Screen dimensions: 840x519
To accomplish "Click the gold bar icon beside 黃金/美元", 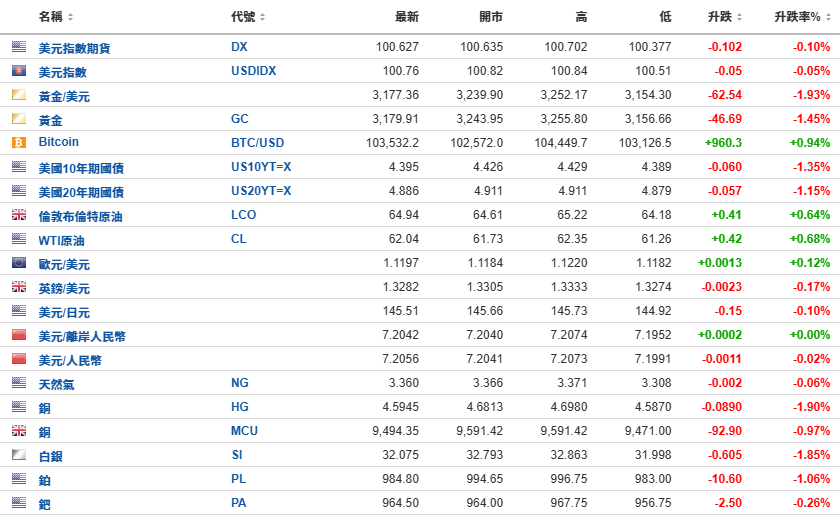I will tap(19, 95).
